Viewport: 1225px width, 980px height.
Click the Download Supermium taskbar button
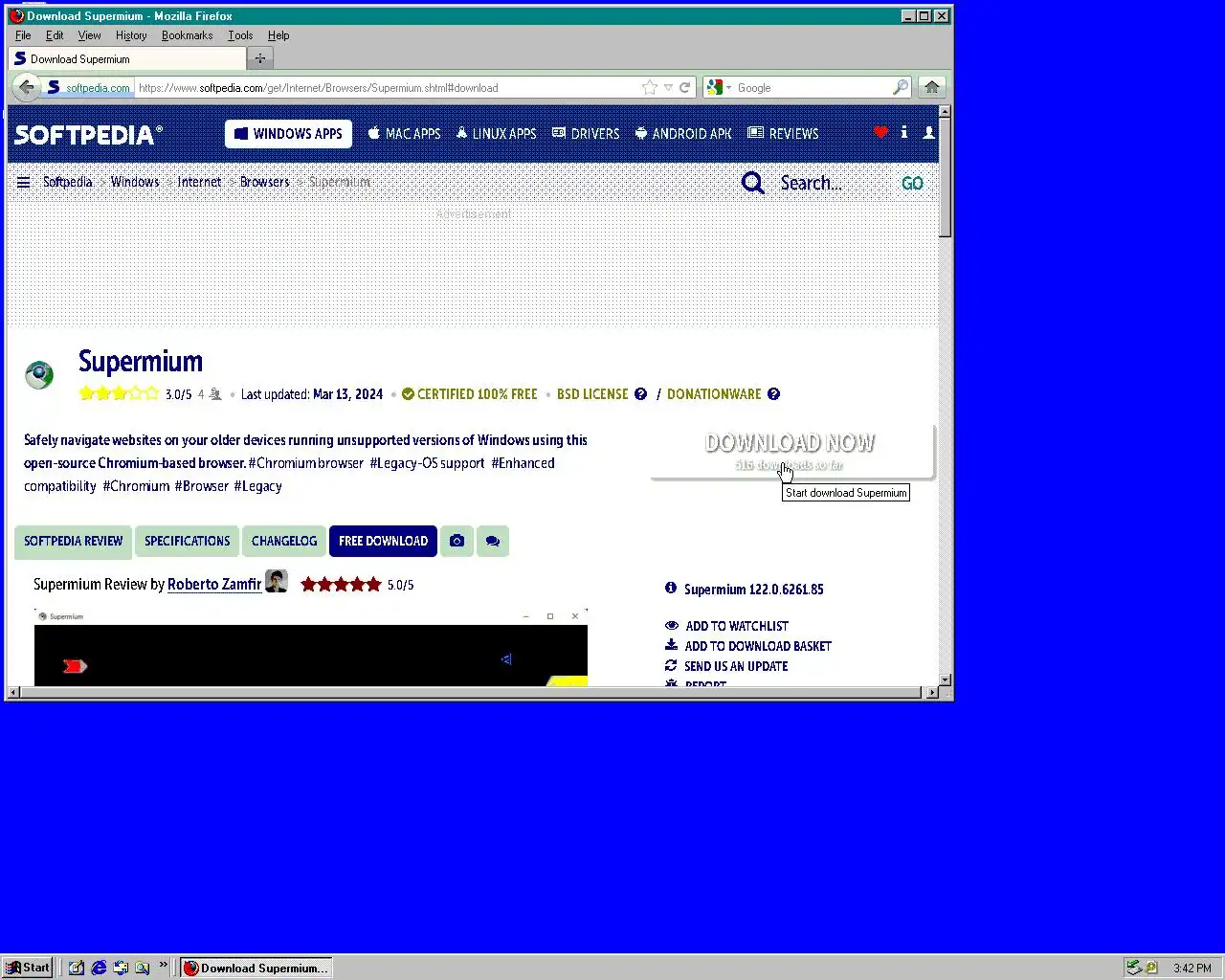(x=256, y=968)
